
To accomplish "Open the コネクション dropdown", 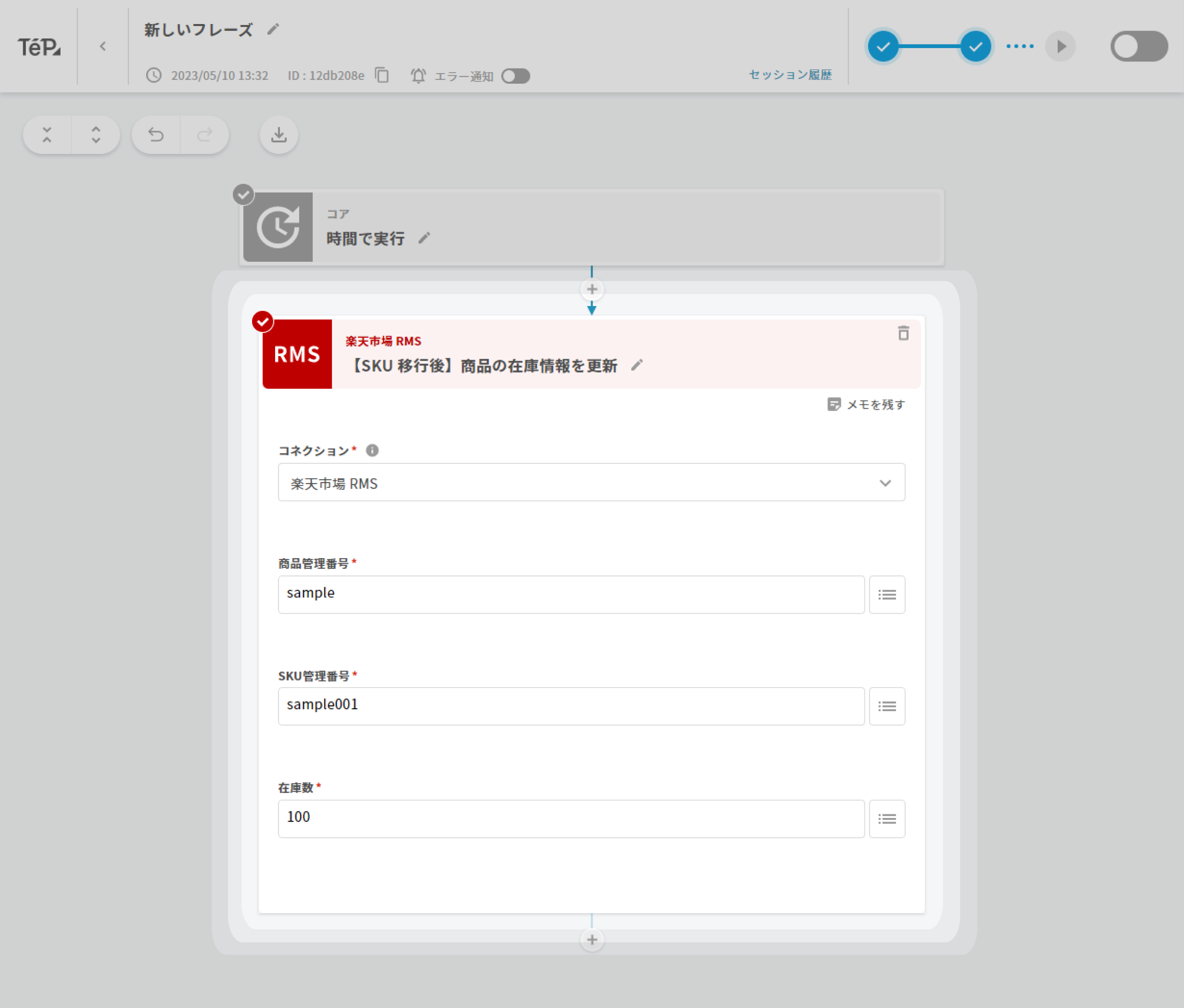I will [591, 483].
